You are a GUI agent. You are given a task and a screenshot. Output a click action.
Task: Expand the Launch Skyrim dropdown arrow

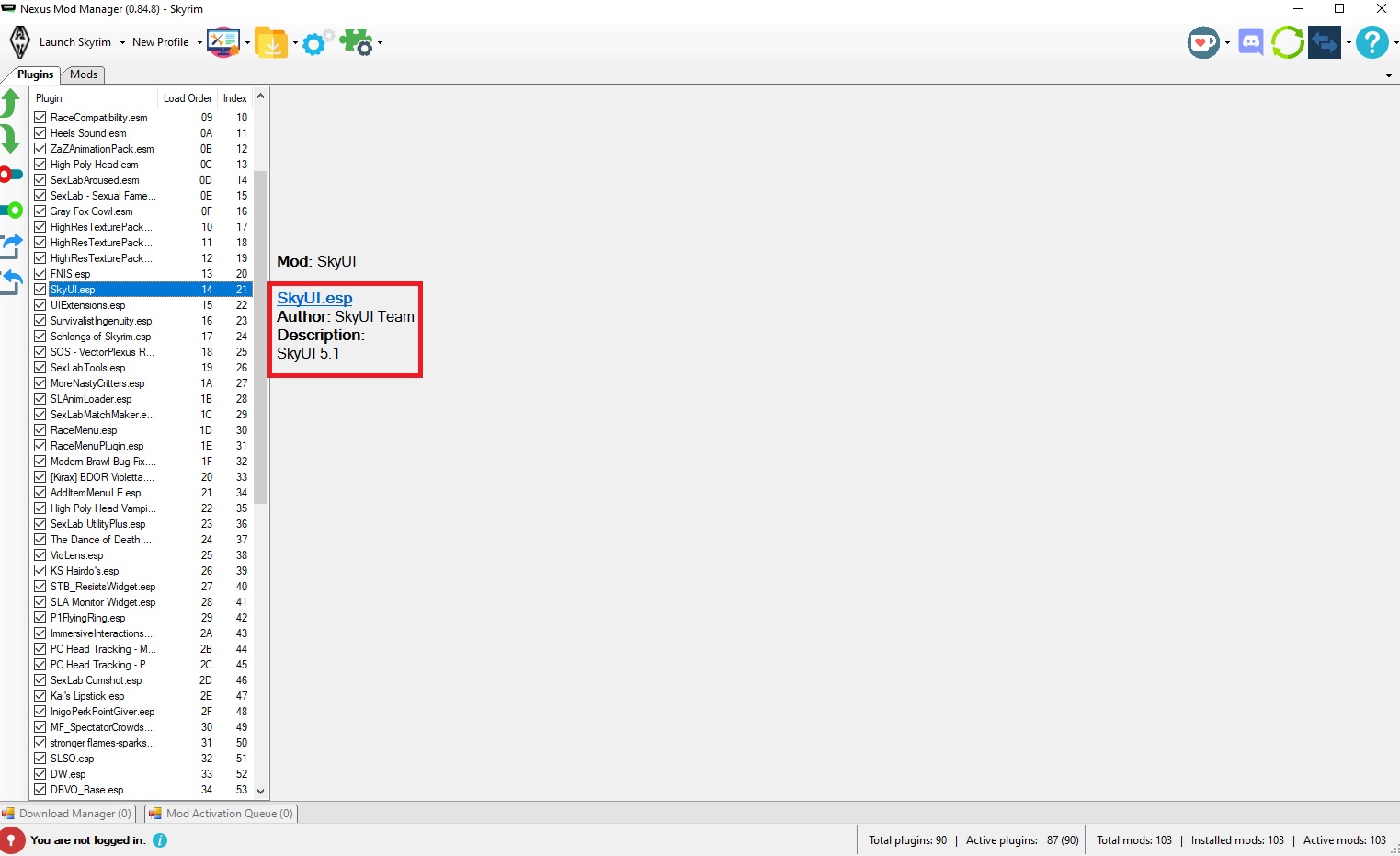122,42
